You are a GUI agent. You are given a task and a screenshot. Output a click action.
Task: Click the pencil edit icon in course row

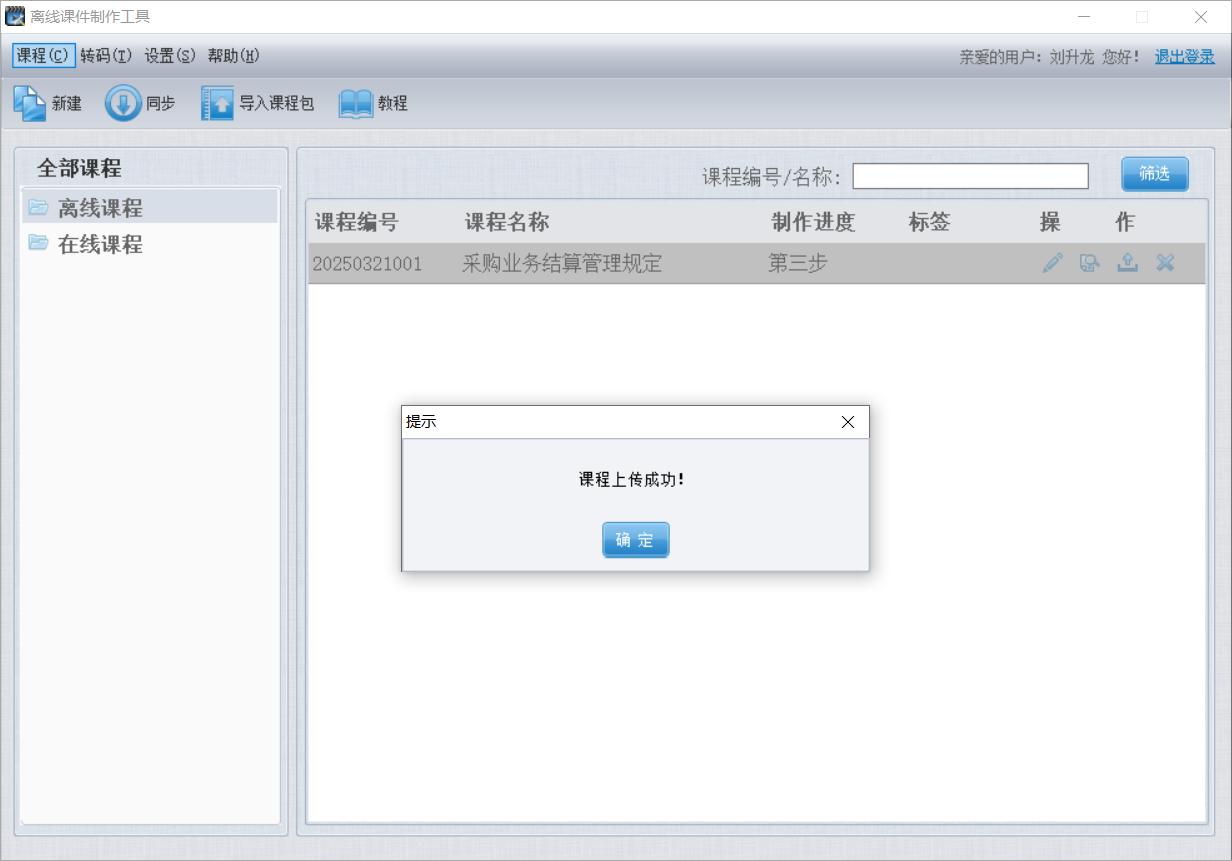[x=1052, y=263]
